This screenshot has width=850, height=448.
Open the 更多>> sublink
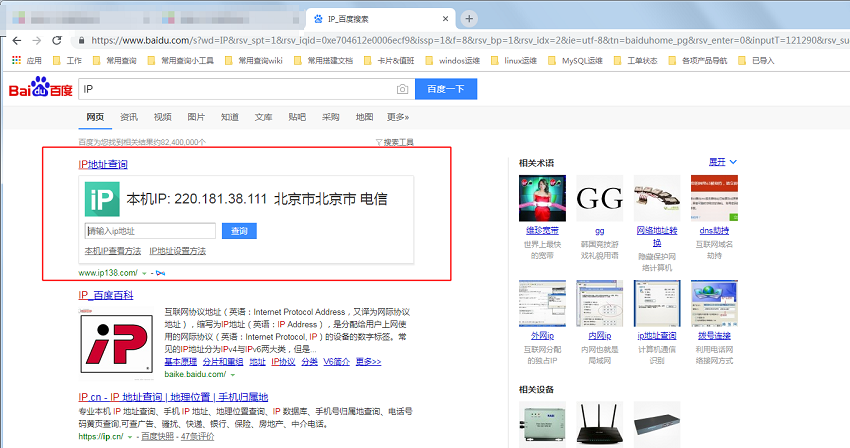tap(368, 362)
